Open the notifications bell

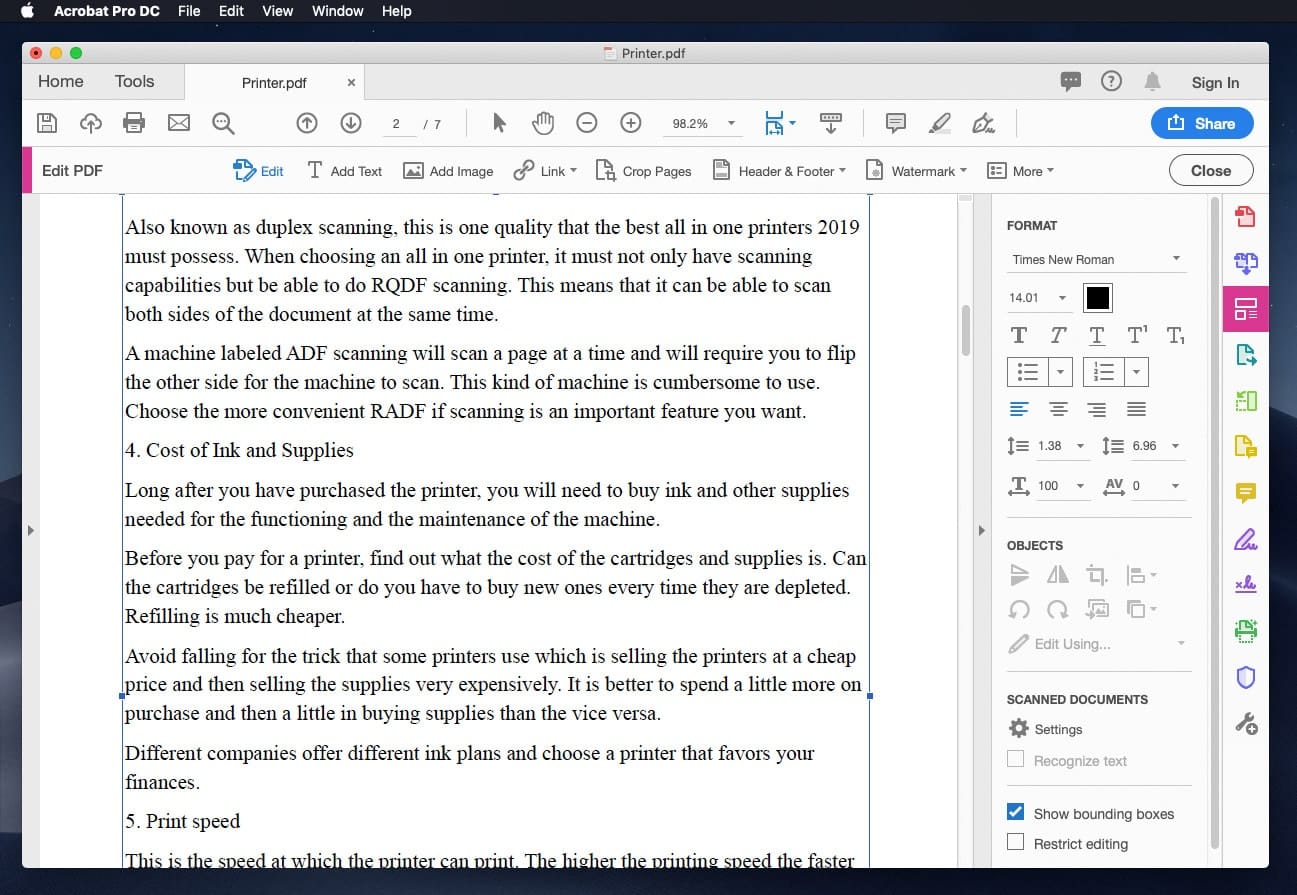(1152, 82)
